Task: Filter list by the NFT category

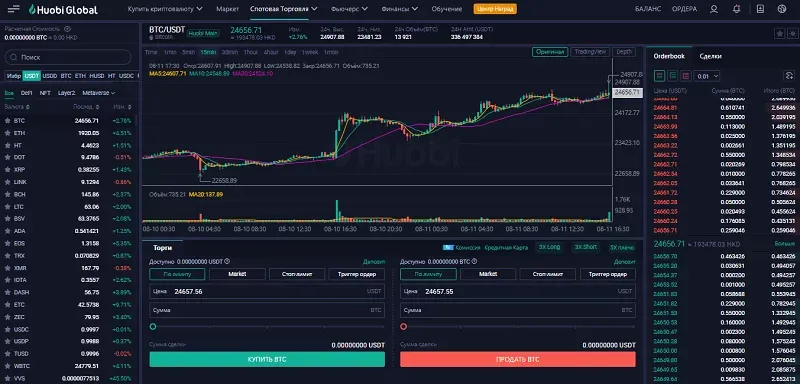Action: click(45, 93)
